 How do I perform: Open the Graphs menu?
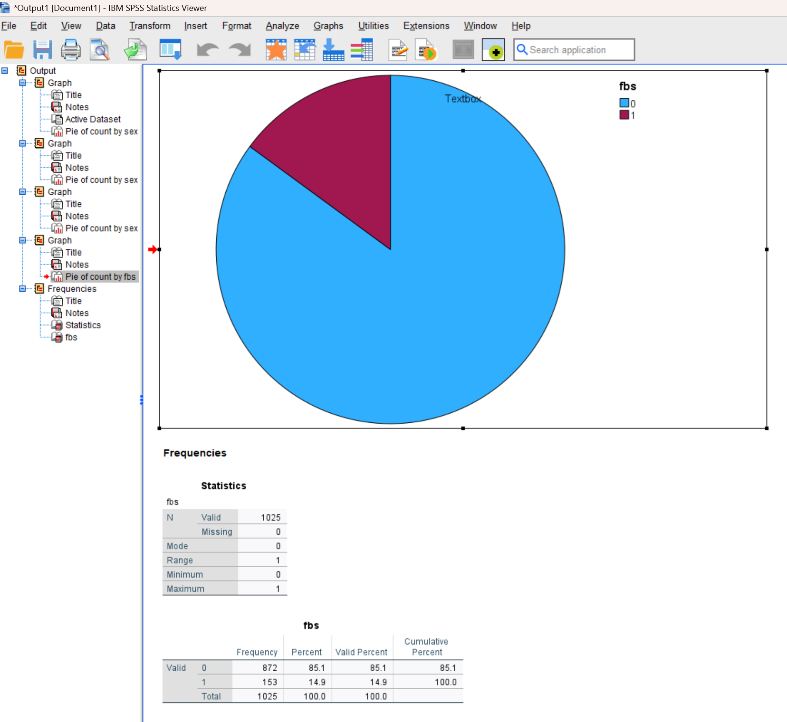[328, 26]
